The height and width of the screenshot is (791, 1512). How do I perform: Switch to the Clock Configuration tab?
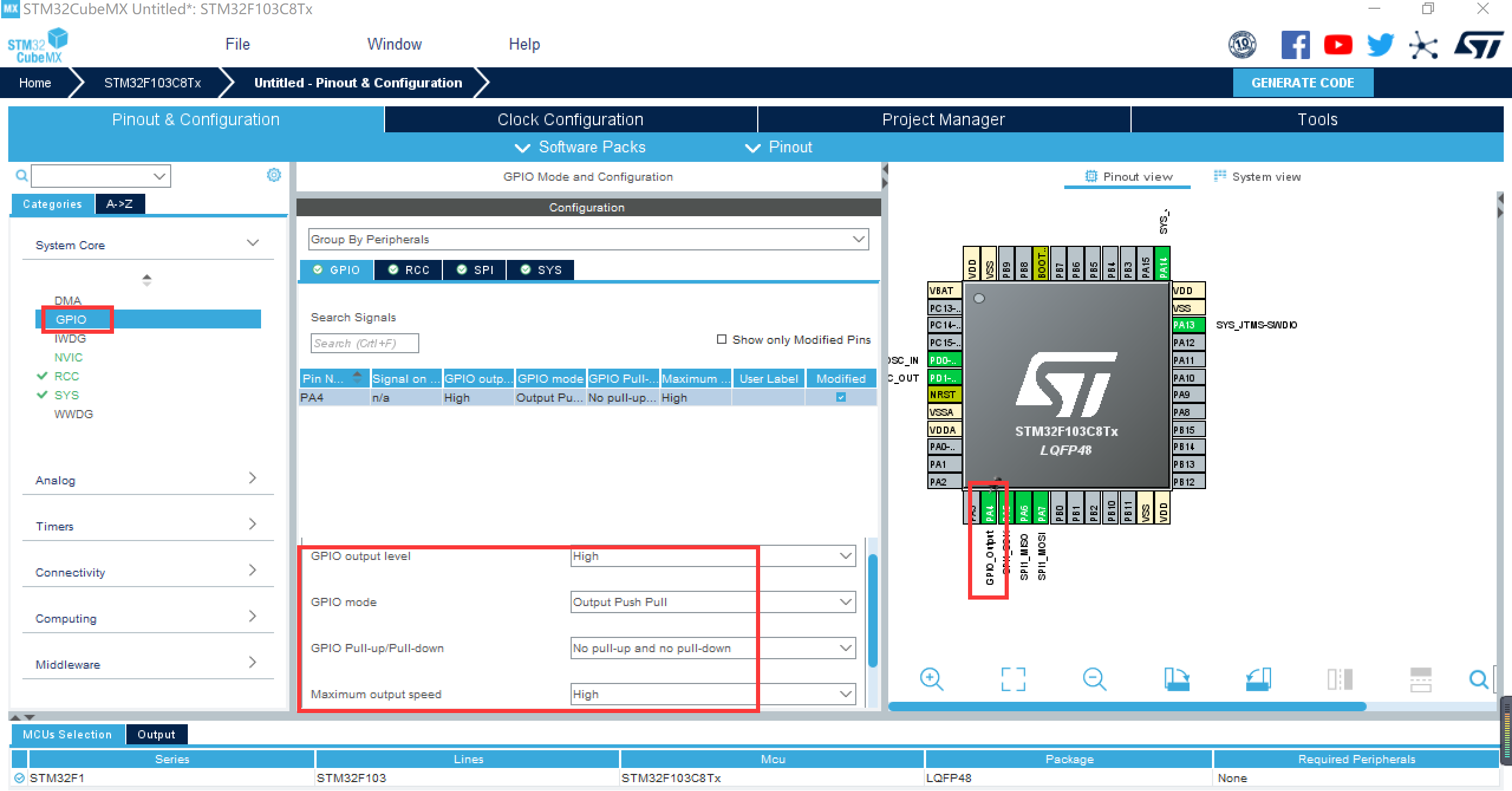coord(570,119)
